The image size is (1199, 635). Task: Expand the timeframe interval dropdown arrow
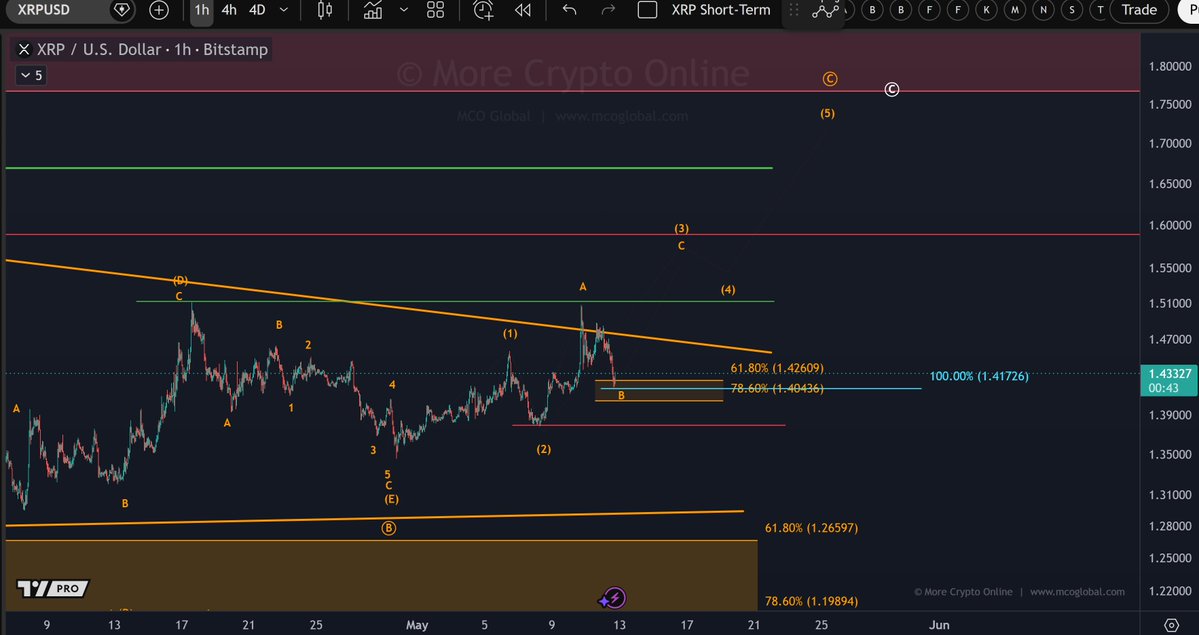click(x=284, y=10)
